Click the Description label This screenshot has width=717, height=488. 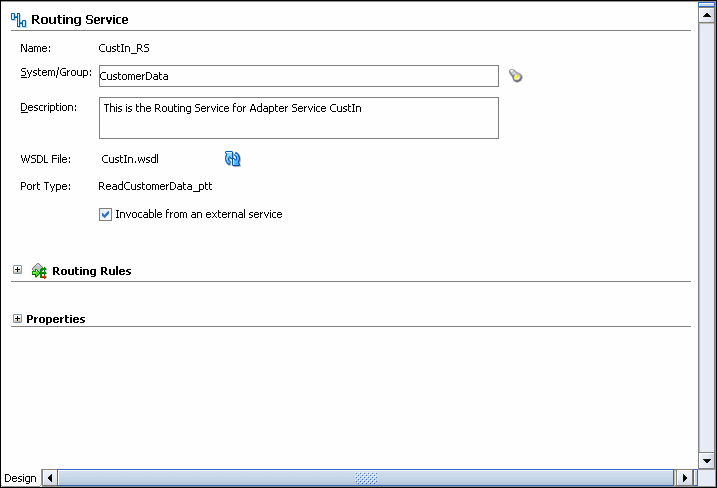[48, 107]
